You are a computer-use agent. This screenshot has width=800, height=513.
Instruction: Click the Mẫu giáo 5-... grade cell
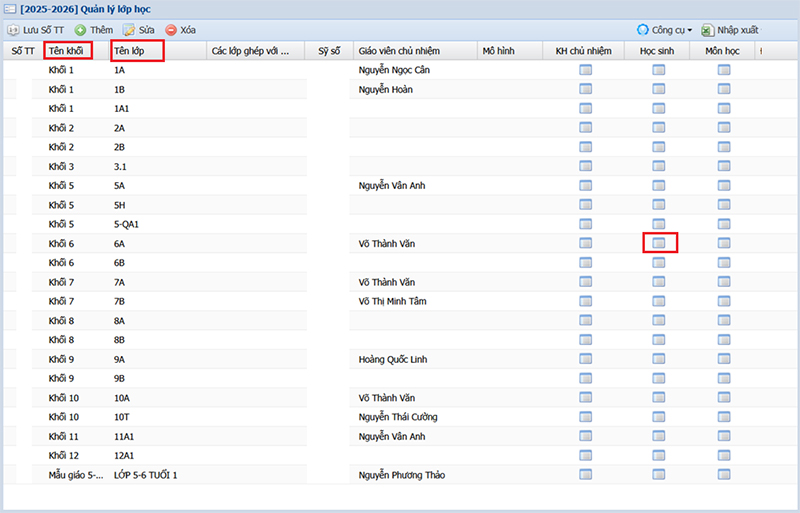(76, 475)
